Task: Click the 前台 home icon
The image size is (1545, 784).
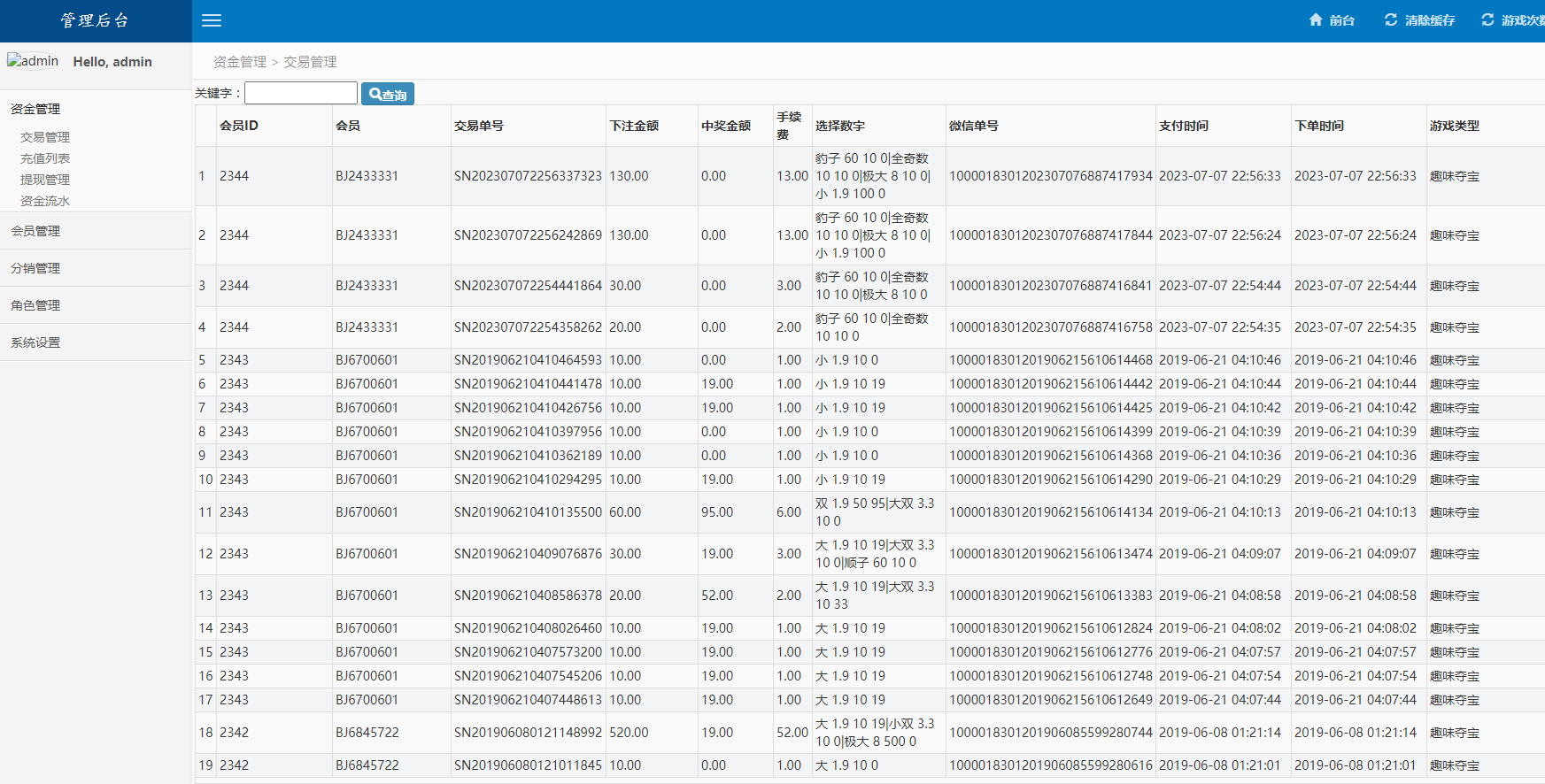Action: [1316, 20]
